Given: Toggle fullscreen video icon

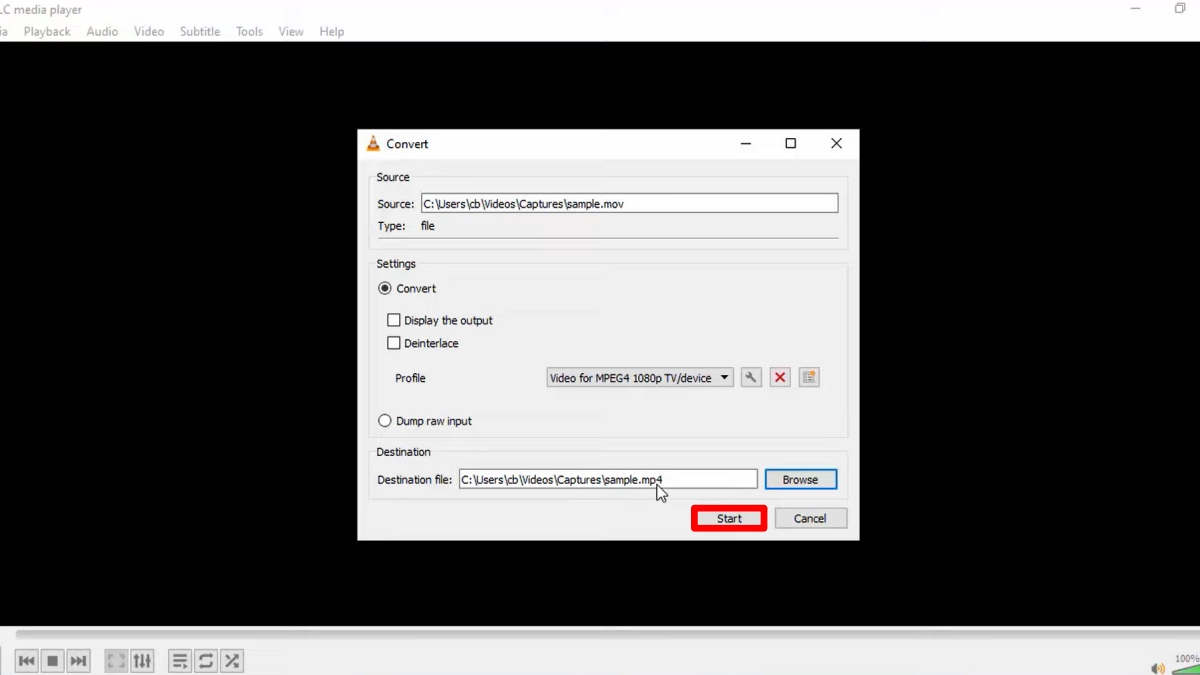Looking at the screenshot, I should coord(116,661).
